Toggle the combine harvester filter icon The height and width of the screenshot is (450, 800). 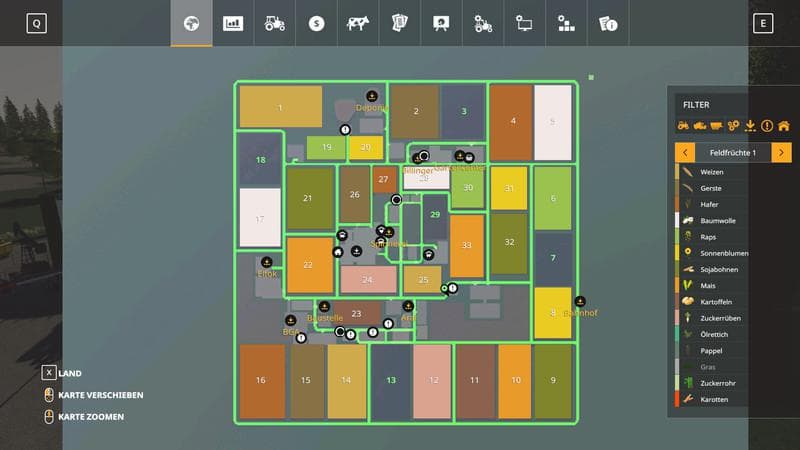pos(699,126)
